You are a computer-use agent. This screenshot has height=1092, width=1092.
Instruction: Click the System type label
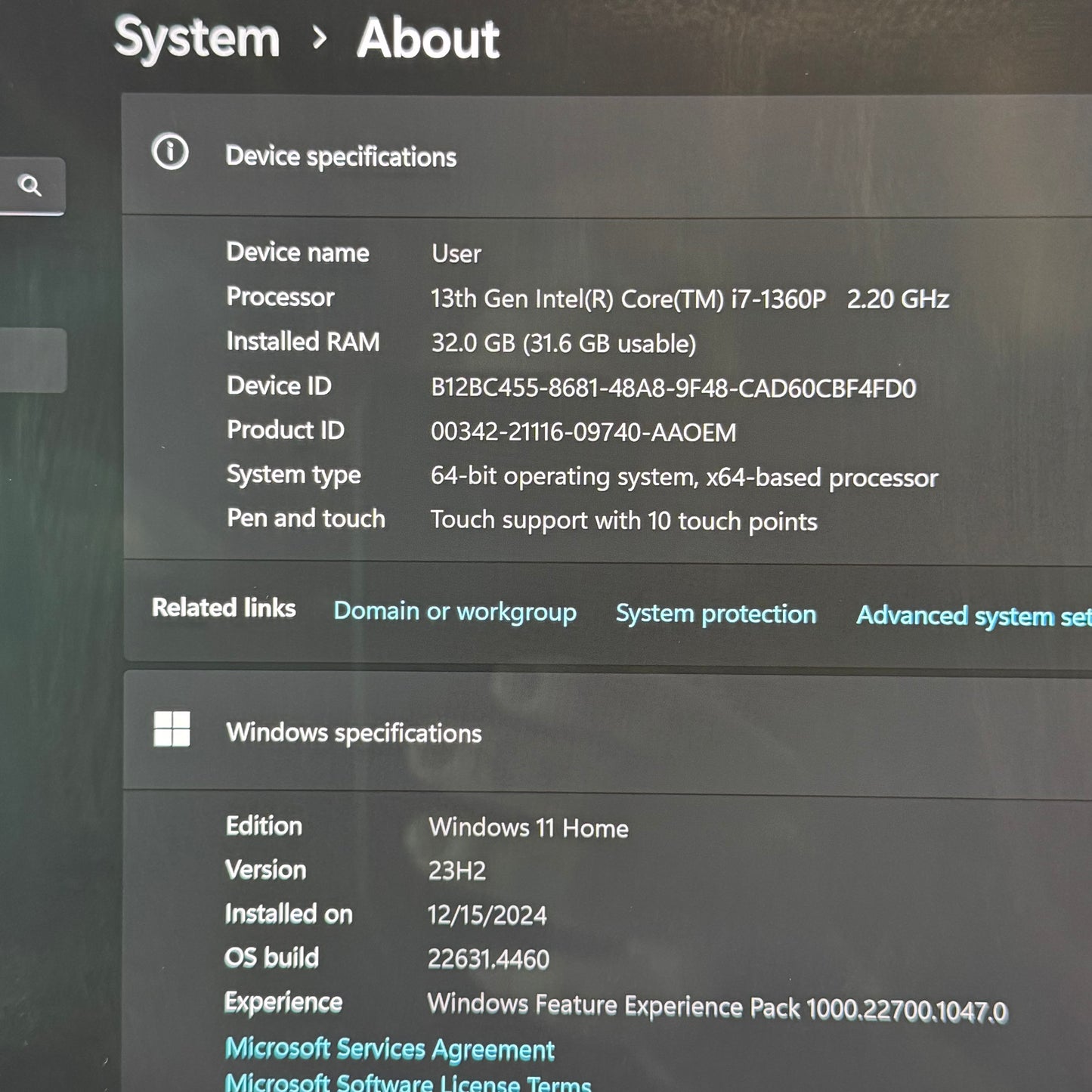point(294,475)
